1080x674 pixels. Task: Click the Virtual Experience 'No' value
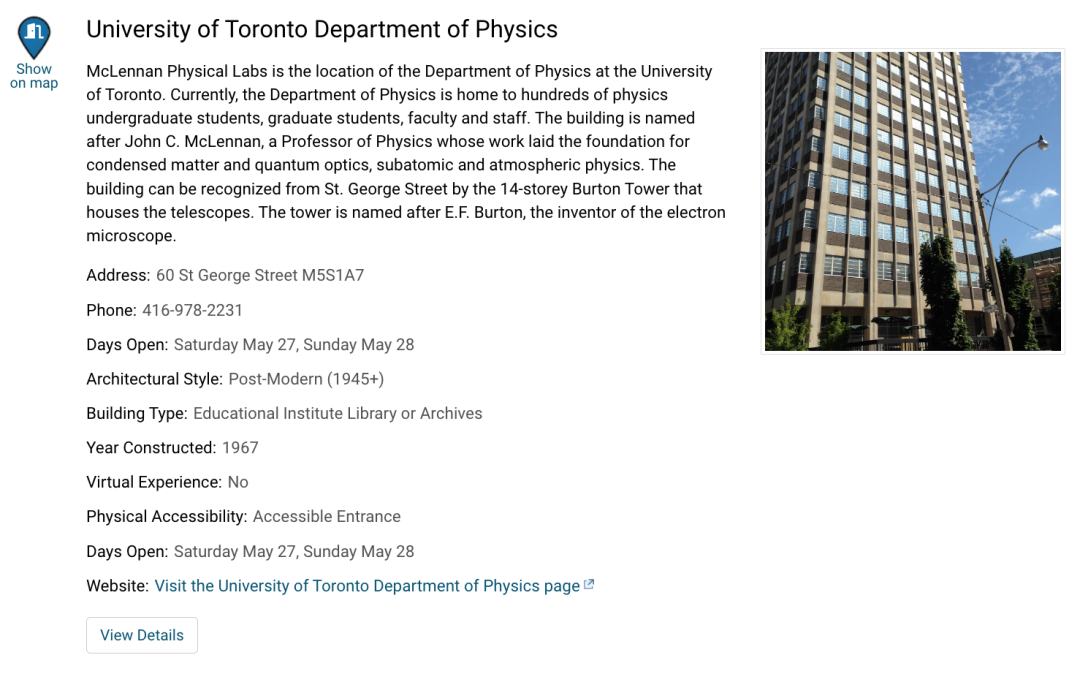pyautogui.click(x=238, y=482)
